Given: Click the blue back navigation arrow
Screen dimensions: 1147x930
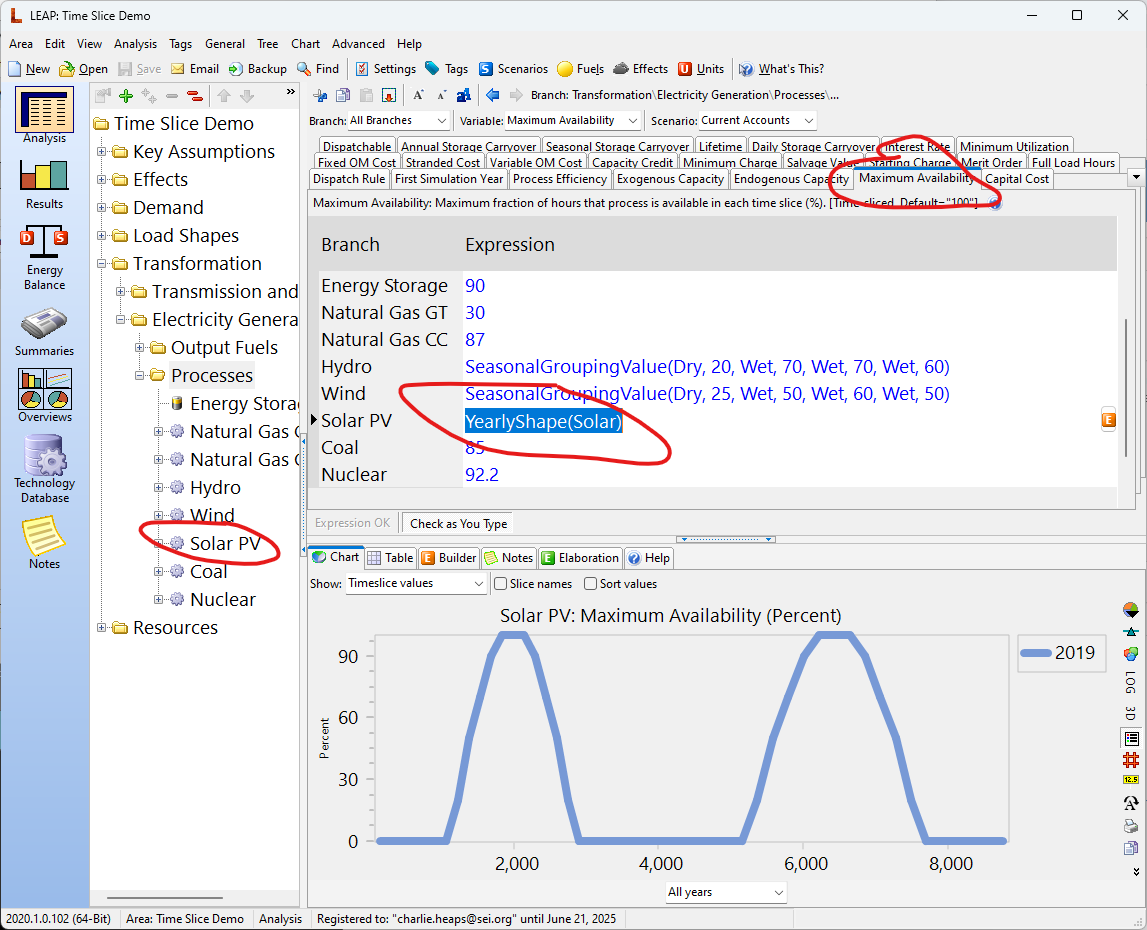Looking at the screenshot, I should point(492,94).
